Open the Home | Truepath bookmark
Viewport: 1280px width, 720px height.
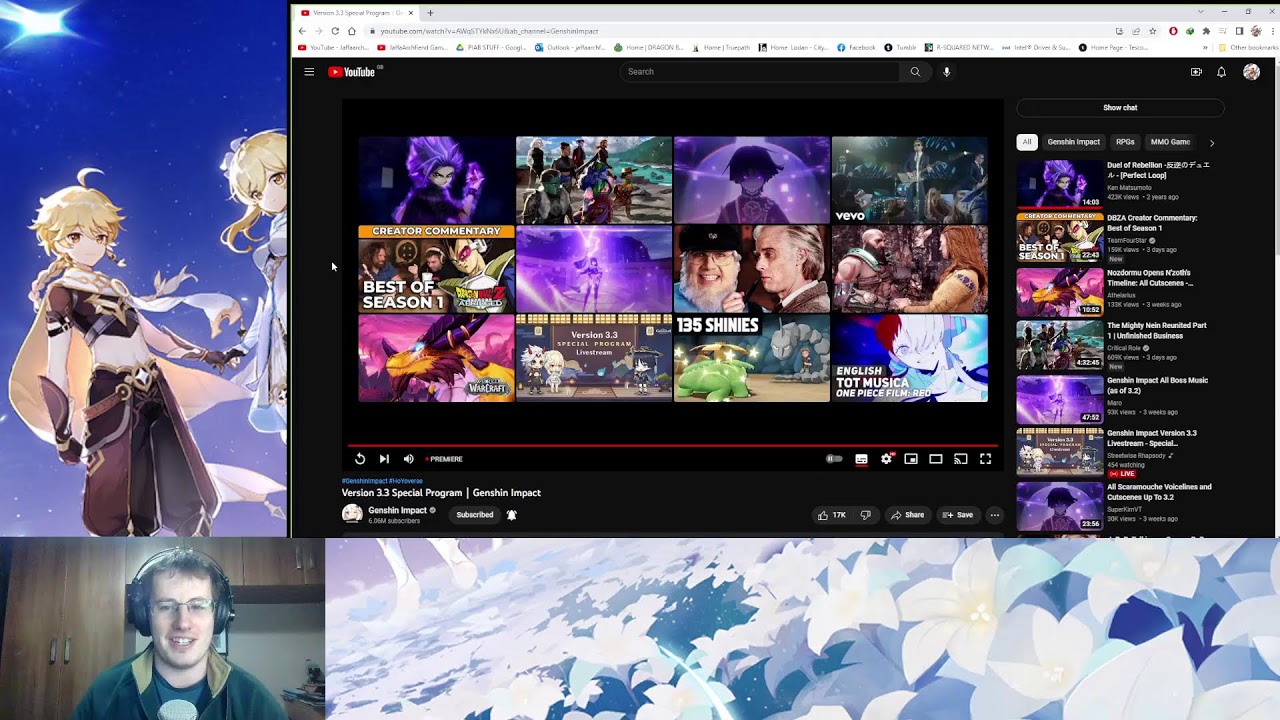pyautogui.click(x=721, y=47)
